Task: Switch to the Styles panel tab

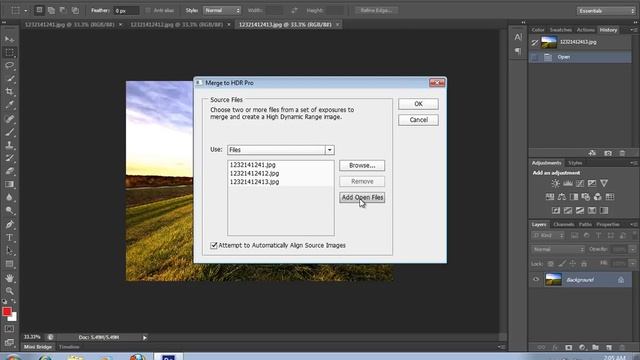Action: [x=575, y=163]
